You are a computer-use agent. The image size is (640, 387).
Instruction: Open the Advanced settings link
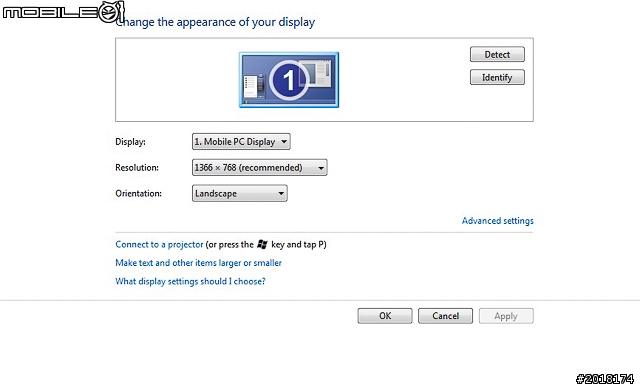498,221
